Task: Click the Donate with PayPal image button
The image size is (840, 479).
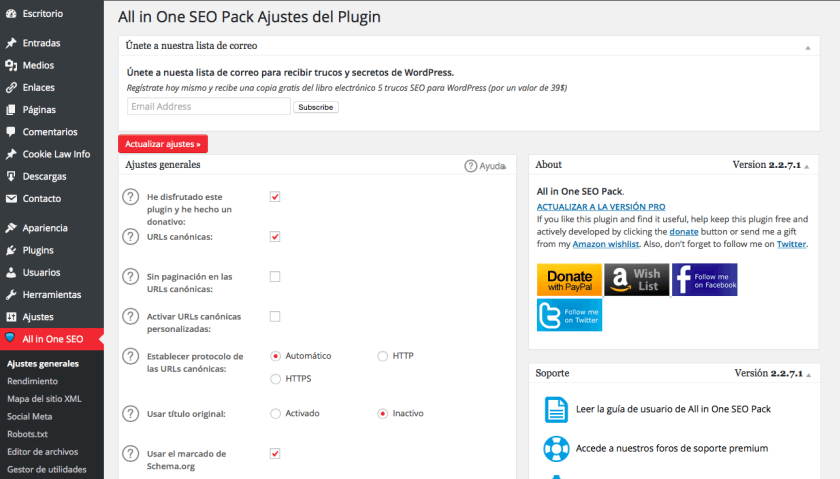Action: pyautogui.click(x=569, y=280)
